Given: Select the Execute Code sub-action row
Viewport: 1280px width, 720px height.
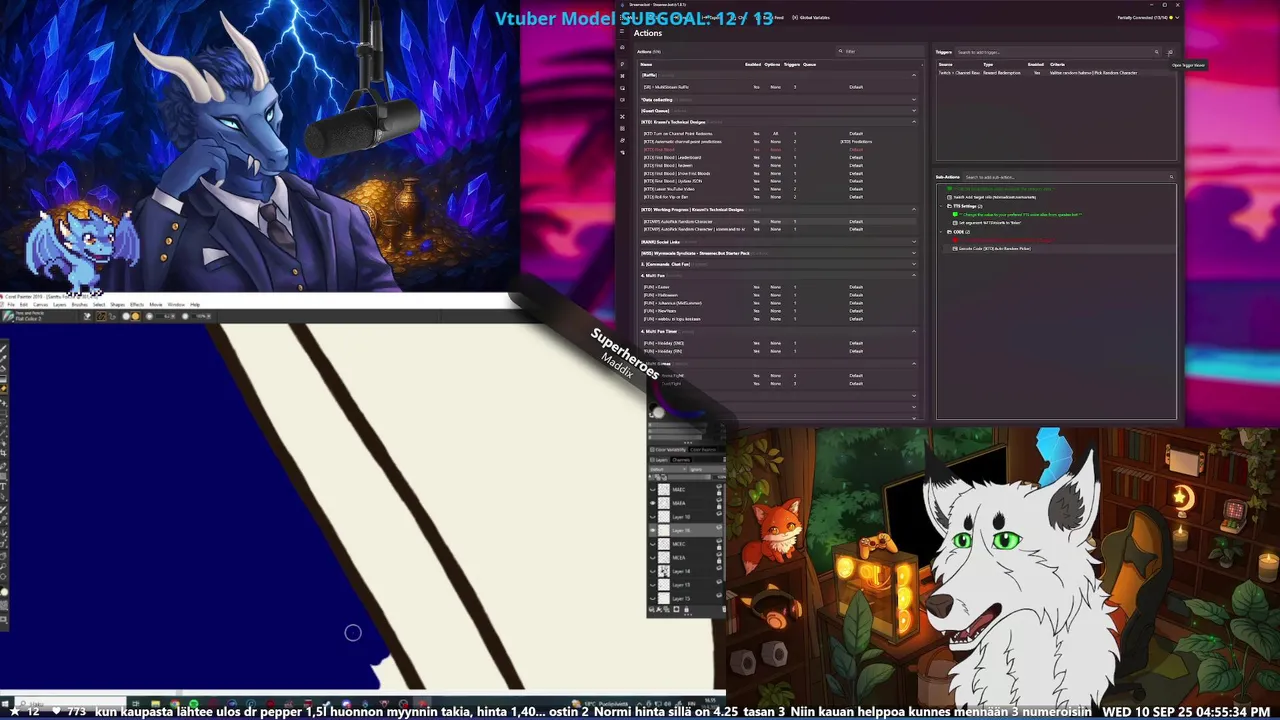Looking at the screenshot, I should (1060, 248).
